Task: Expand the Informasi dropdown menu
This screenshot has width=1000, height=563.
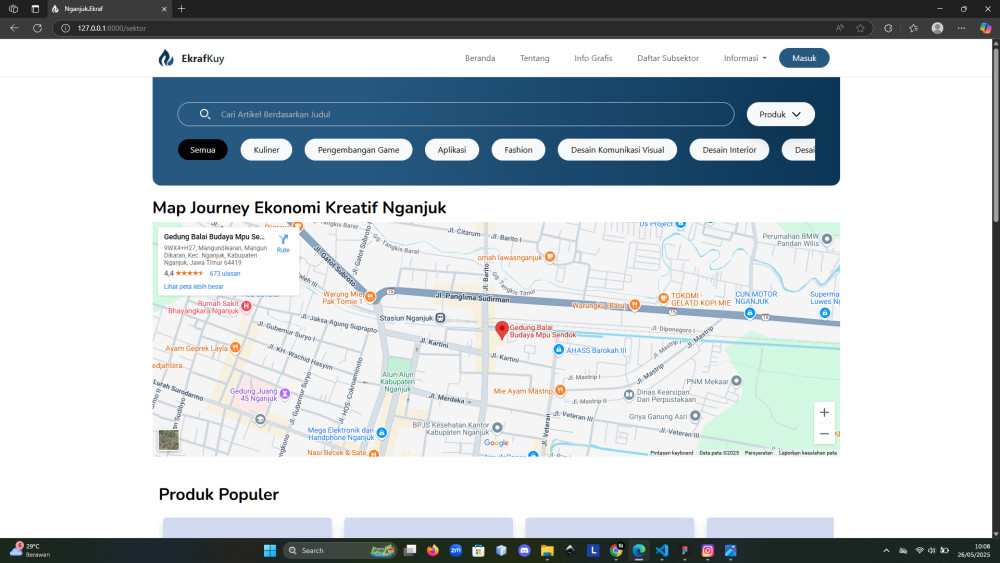Action: tap(745, 58)
